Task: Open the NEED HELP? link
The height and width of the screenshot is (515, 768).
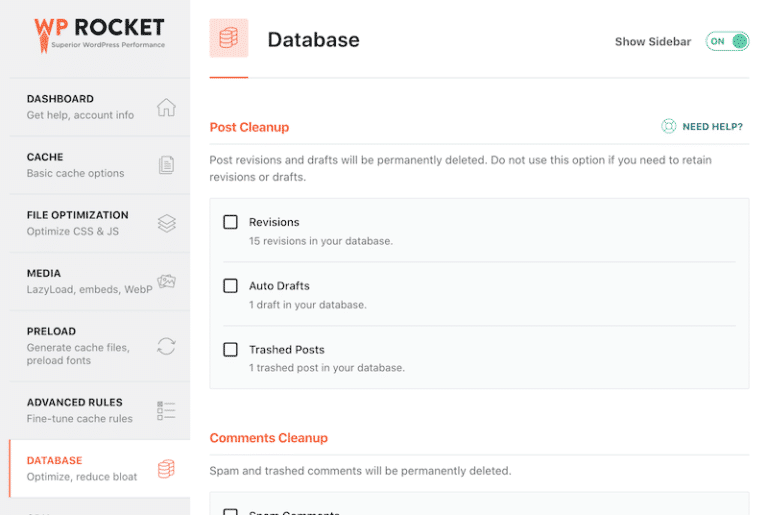Action: click(712, 127)
